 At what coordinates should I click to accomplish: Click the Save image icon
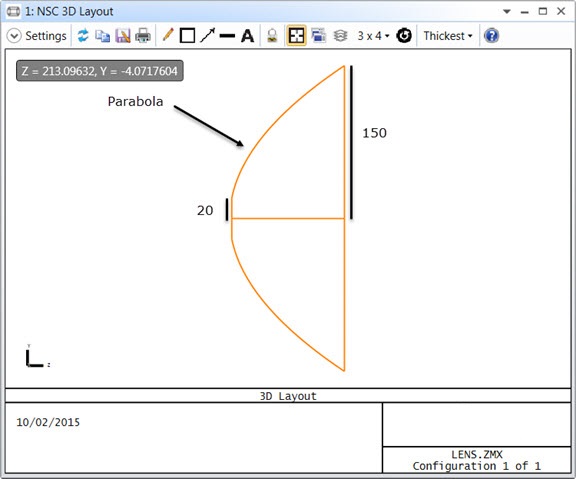point(123,36)
